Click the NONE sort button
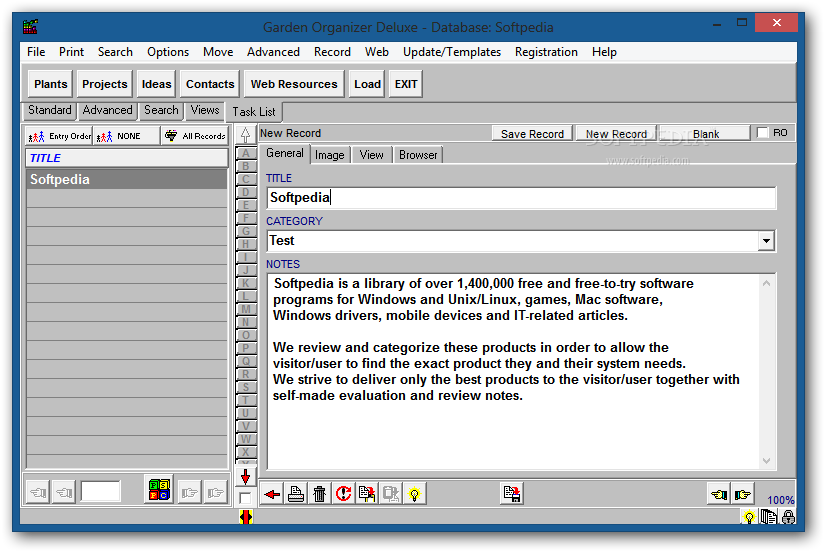 coord(126,136)
